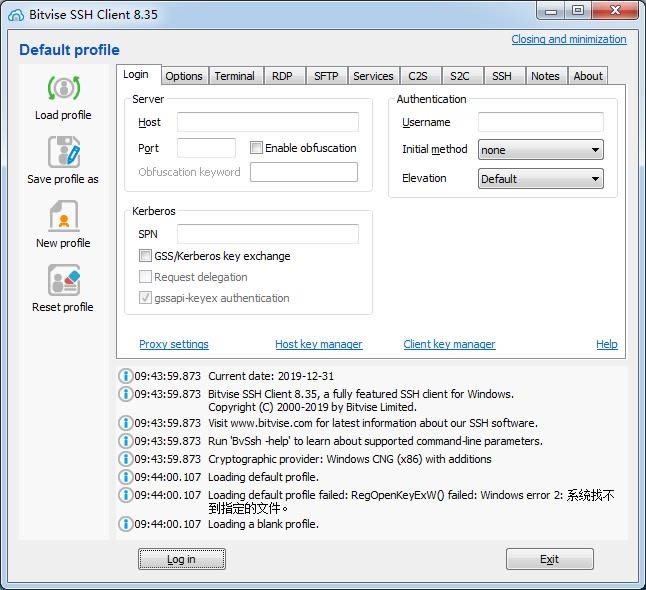646x590 pixels.
Task: Switch to the Terminal tab
Action: 234,76
